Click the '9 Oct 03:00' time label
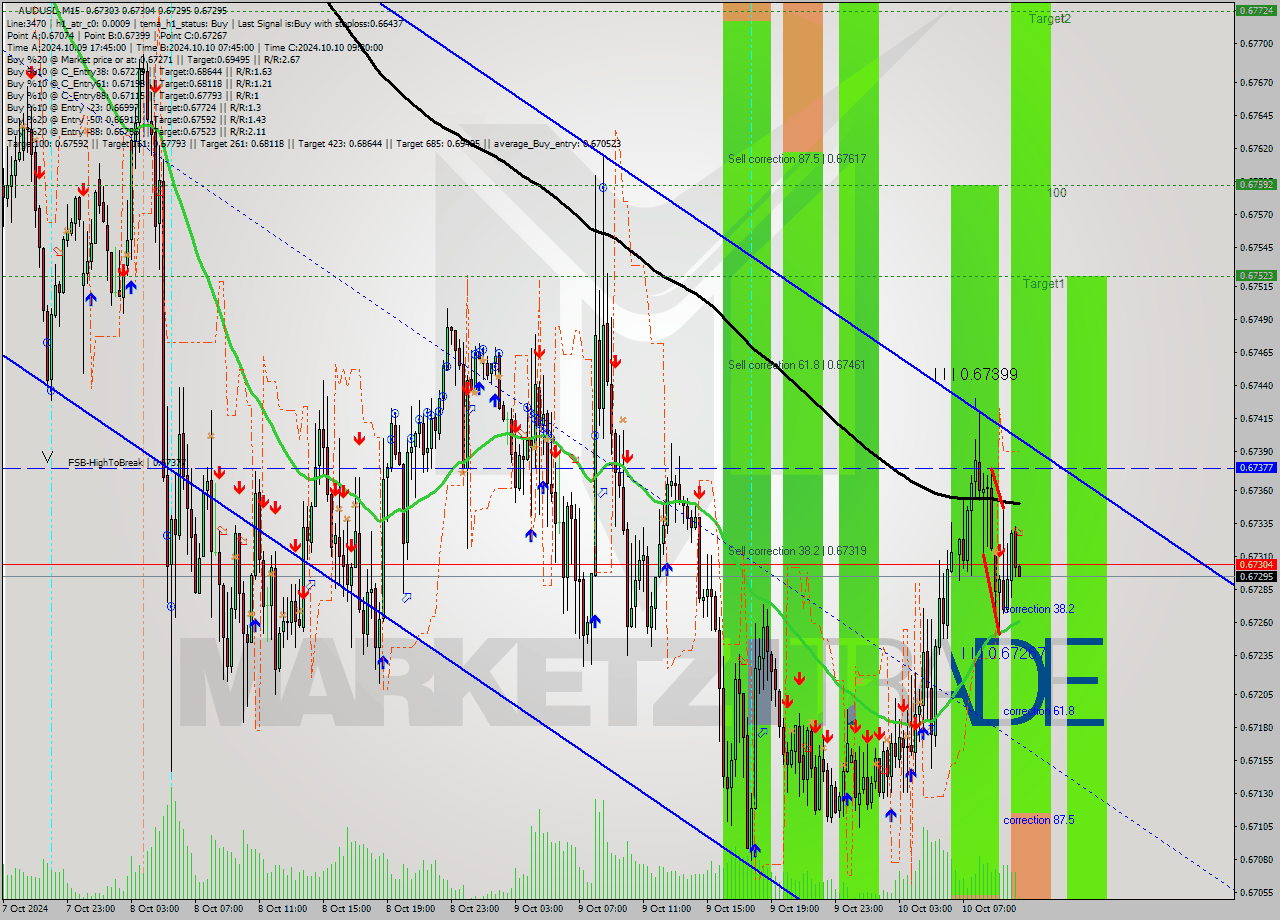 point(538,909)
